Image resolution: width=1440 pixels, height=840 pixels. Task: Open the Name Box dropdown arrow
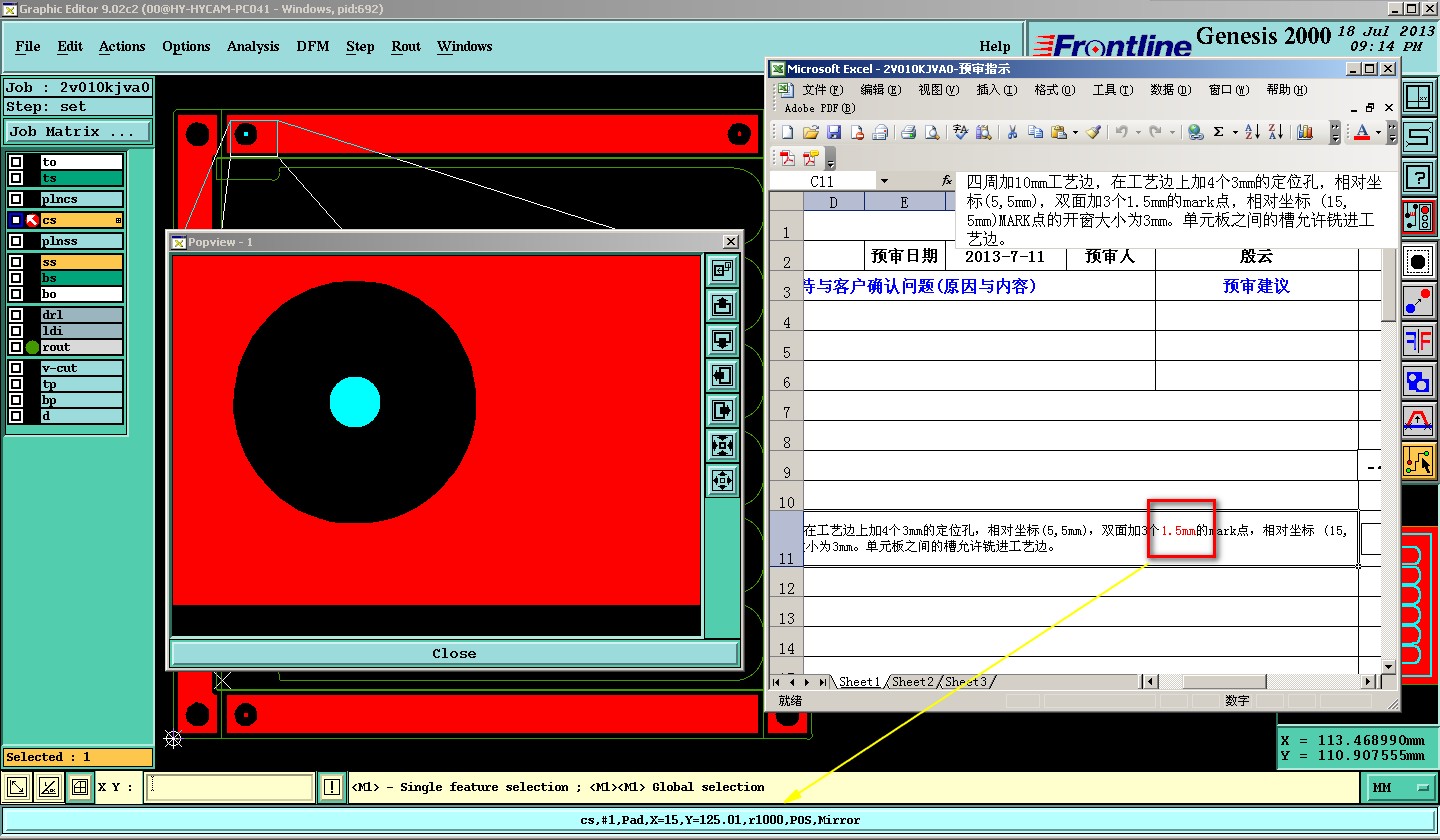pos(884,181)
